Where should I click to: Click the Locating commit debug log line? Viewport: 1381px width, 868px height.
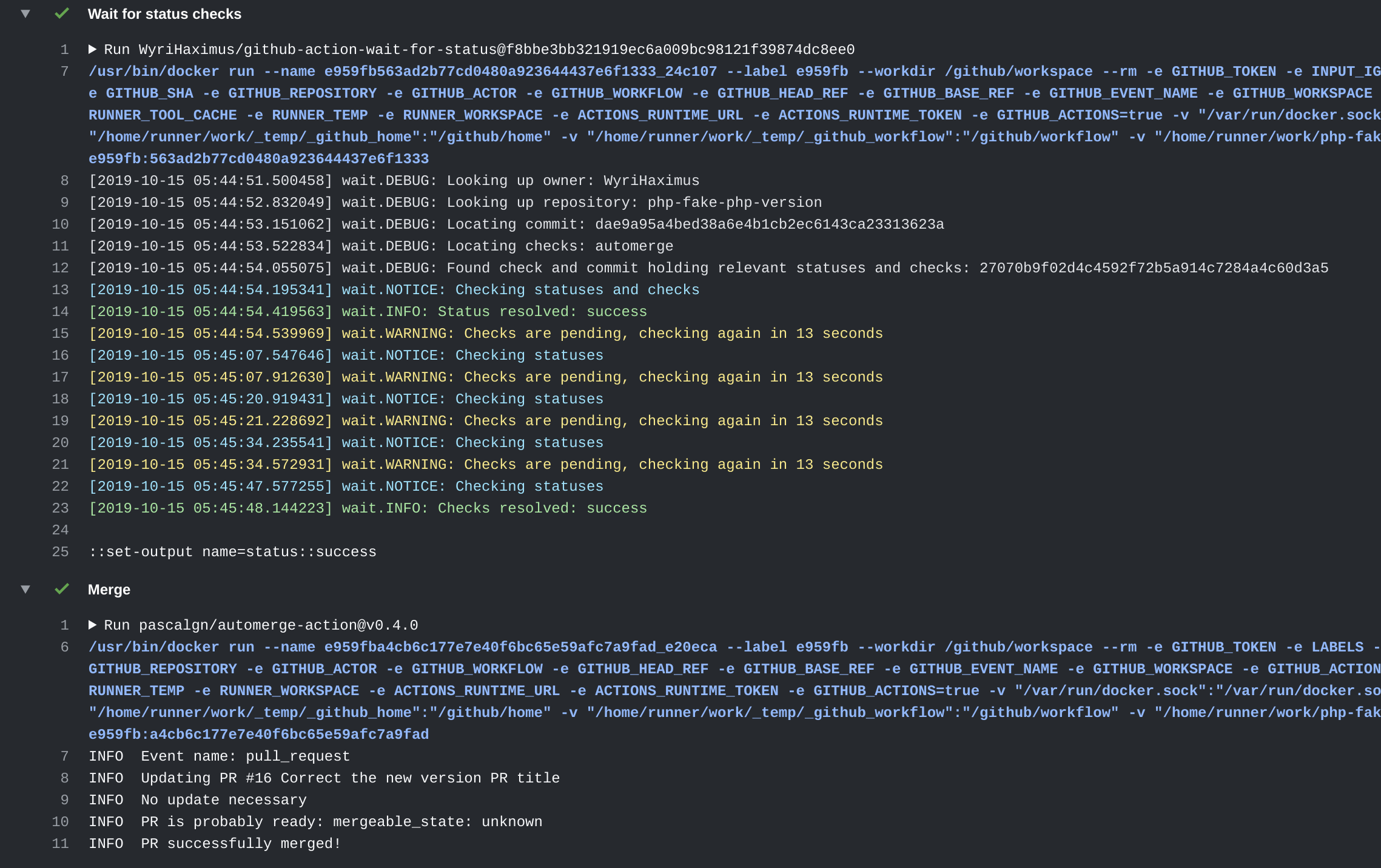pyautogui.click(x=516, y=224)
